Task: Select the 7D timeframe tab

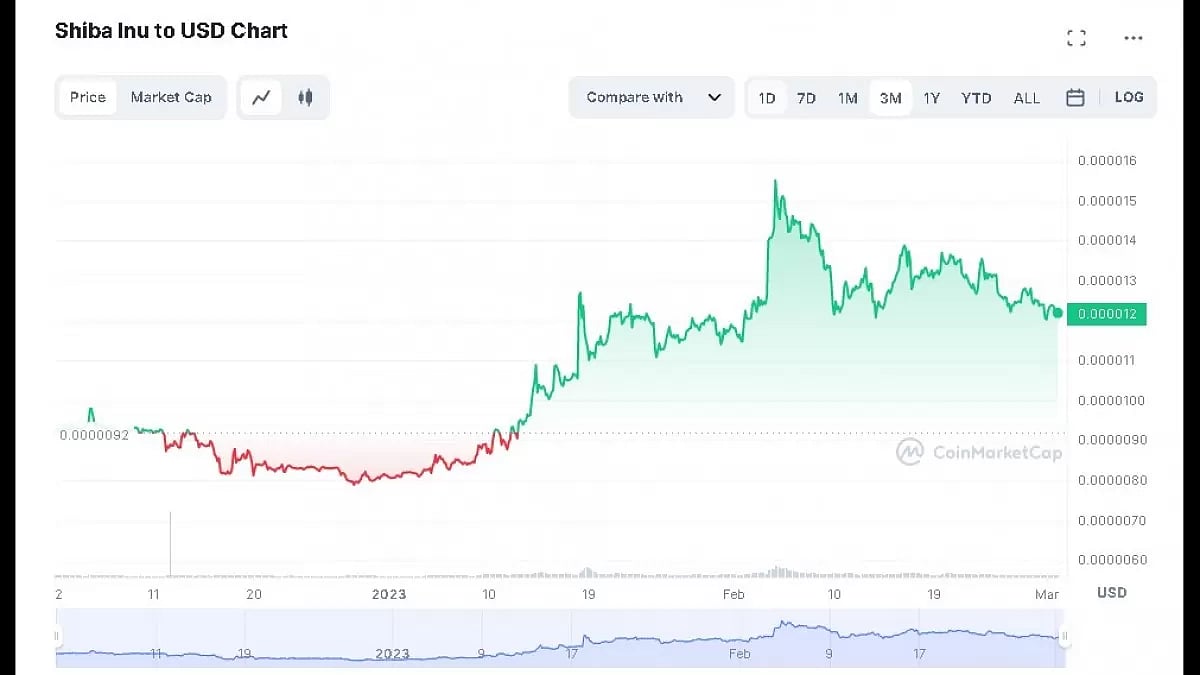Action: pyautogui.click(x=806, y=97)
